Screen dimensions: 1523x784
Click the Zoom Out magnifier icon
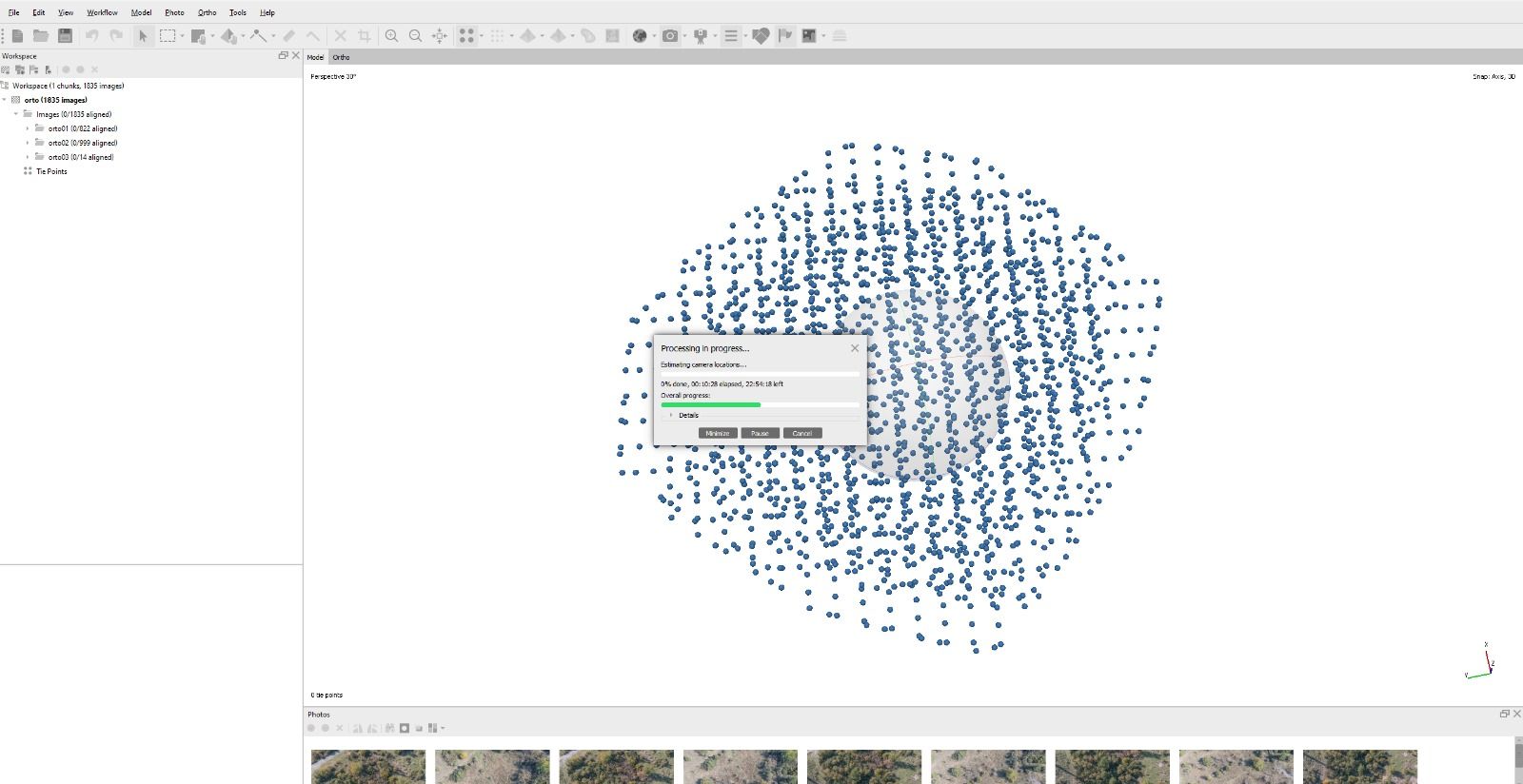[x=415, y=36]
